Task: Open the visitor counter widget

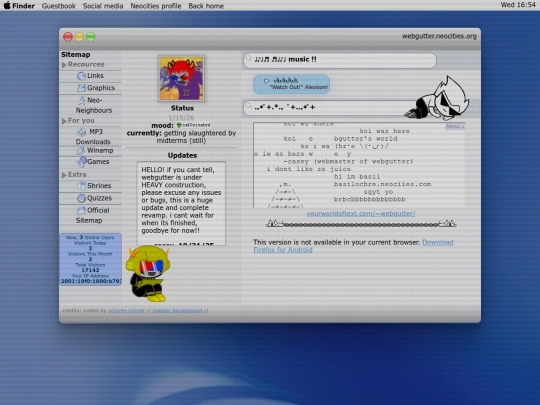Action: [x=90, y=259]
